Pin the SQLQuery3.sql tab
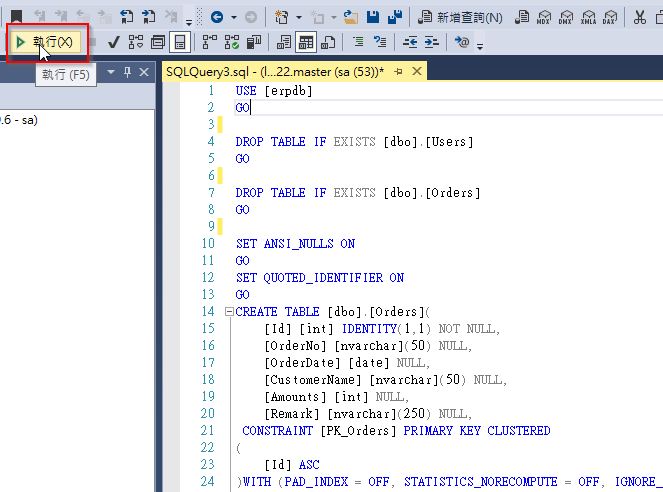663x492 pixels. [x=398, y=72]
